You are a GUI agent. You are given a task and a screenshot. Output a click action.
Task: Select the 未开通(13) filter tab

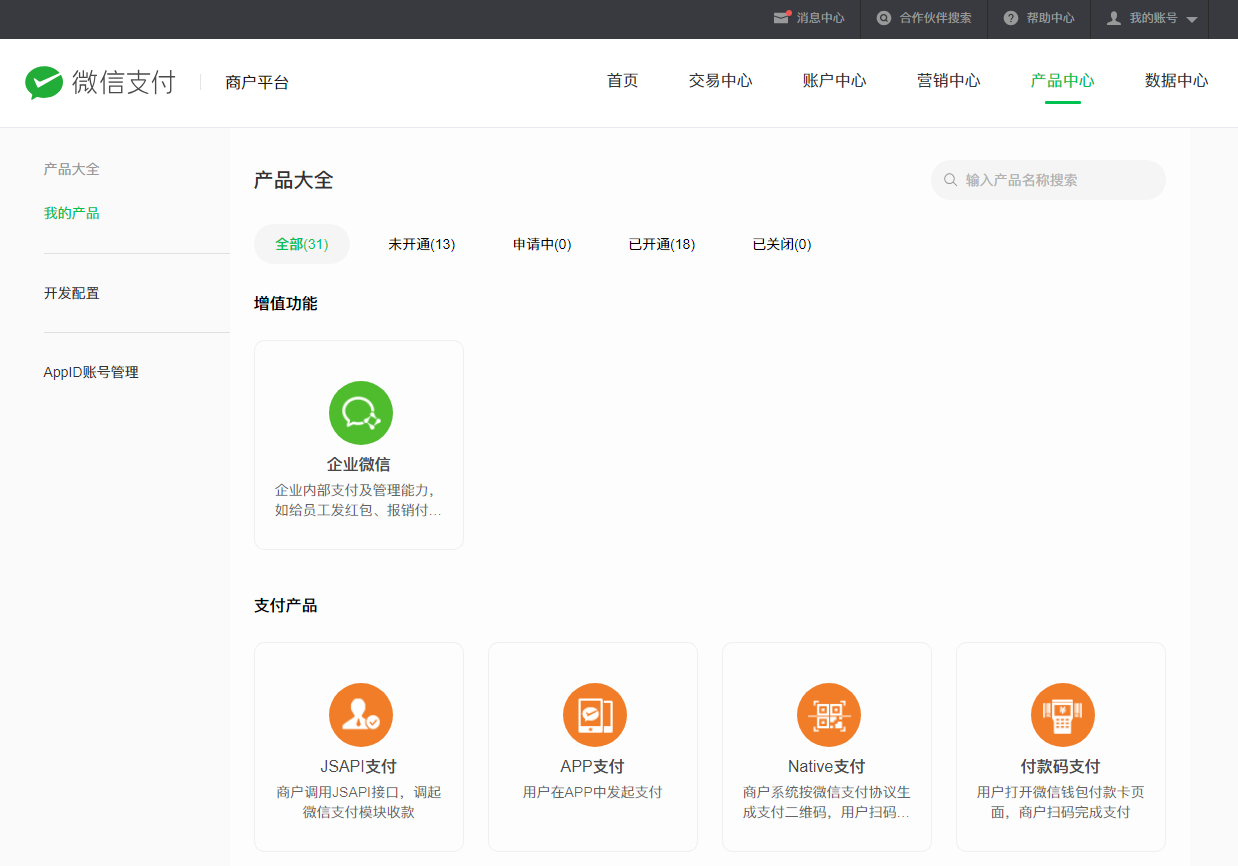[x=422, y=244]
